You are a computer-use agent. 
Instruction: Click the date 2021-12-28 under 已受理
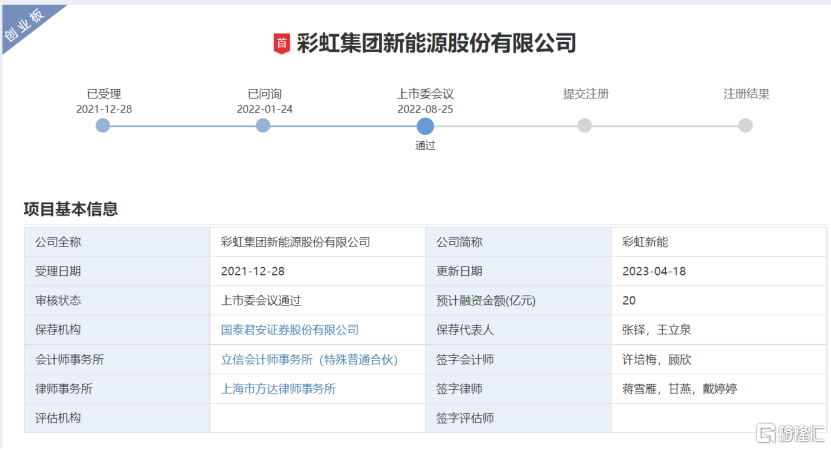click(104, 109)
